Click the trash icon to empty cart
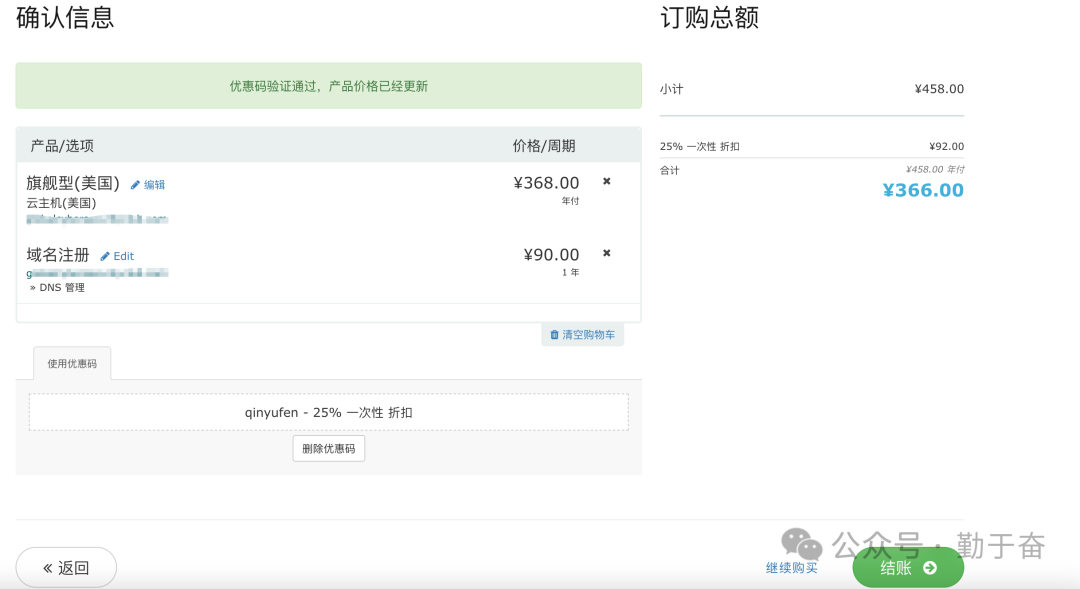 pyautogui.click(x=554, y=335)
